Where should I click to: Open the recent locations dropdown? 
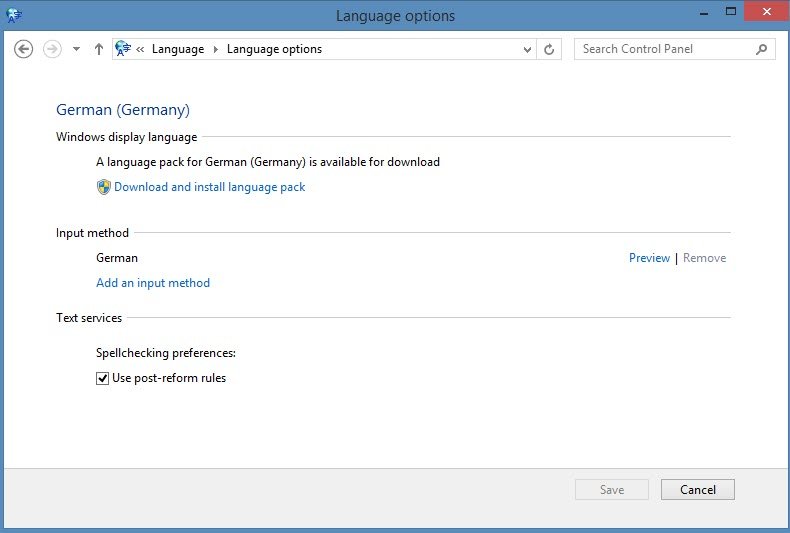pyautogui.click(x=76, y=49)
